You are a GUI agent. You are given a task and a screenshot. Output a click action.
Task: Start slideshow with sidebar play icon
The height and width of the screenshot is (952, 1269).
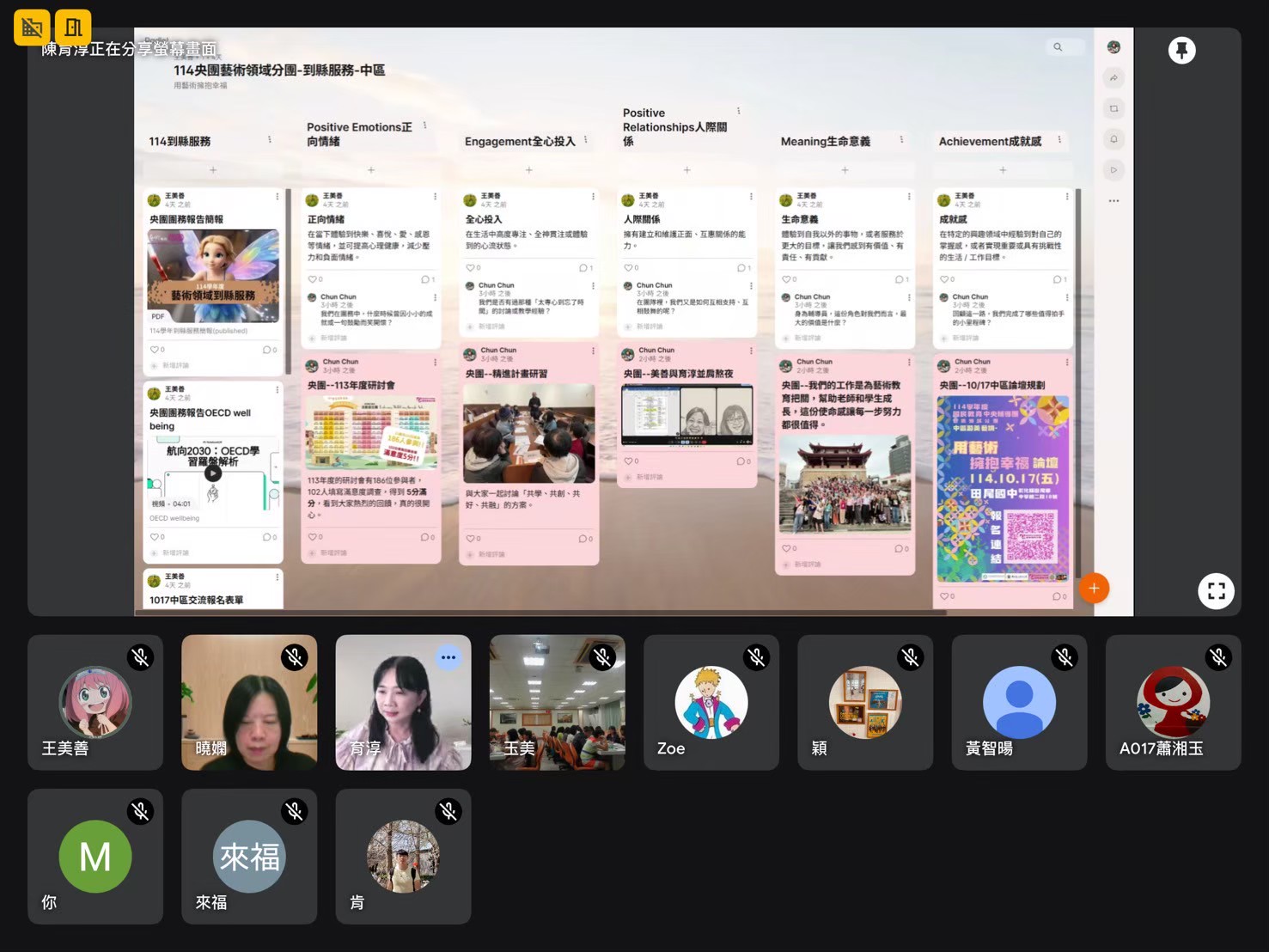point(1113,170)
